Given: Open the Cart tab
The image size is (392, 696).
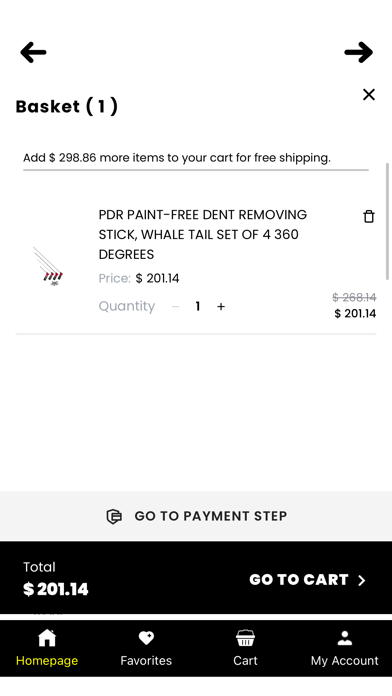Looking at the screenshot, I should [x=245, y=648].
